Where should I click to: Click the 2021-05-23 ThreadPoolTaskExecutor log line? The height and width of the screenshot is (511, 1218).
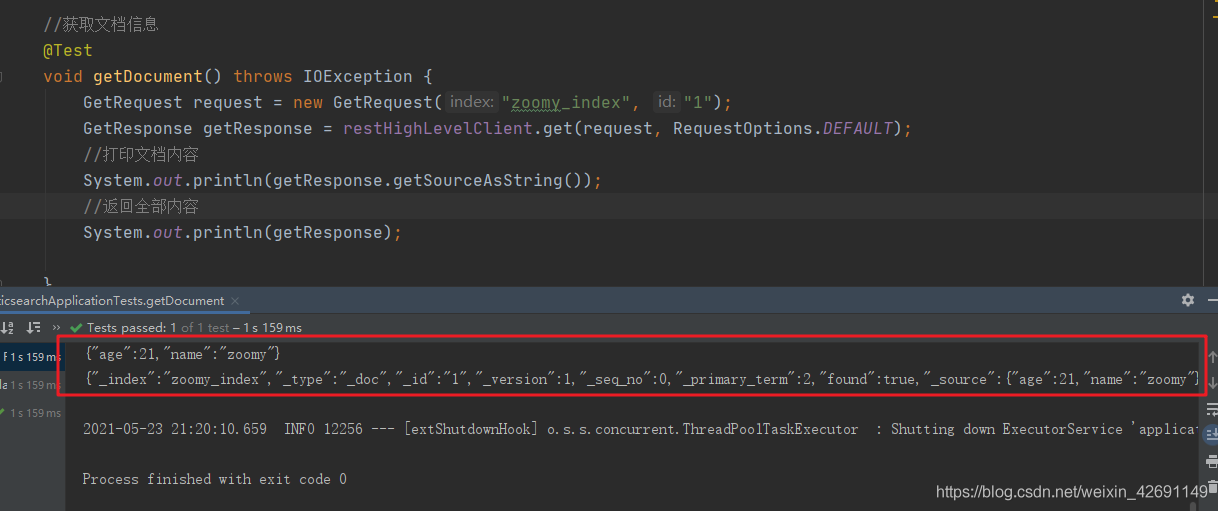point(642,429)
